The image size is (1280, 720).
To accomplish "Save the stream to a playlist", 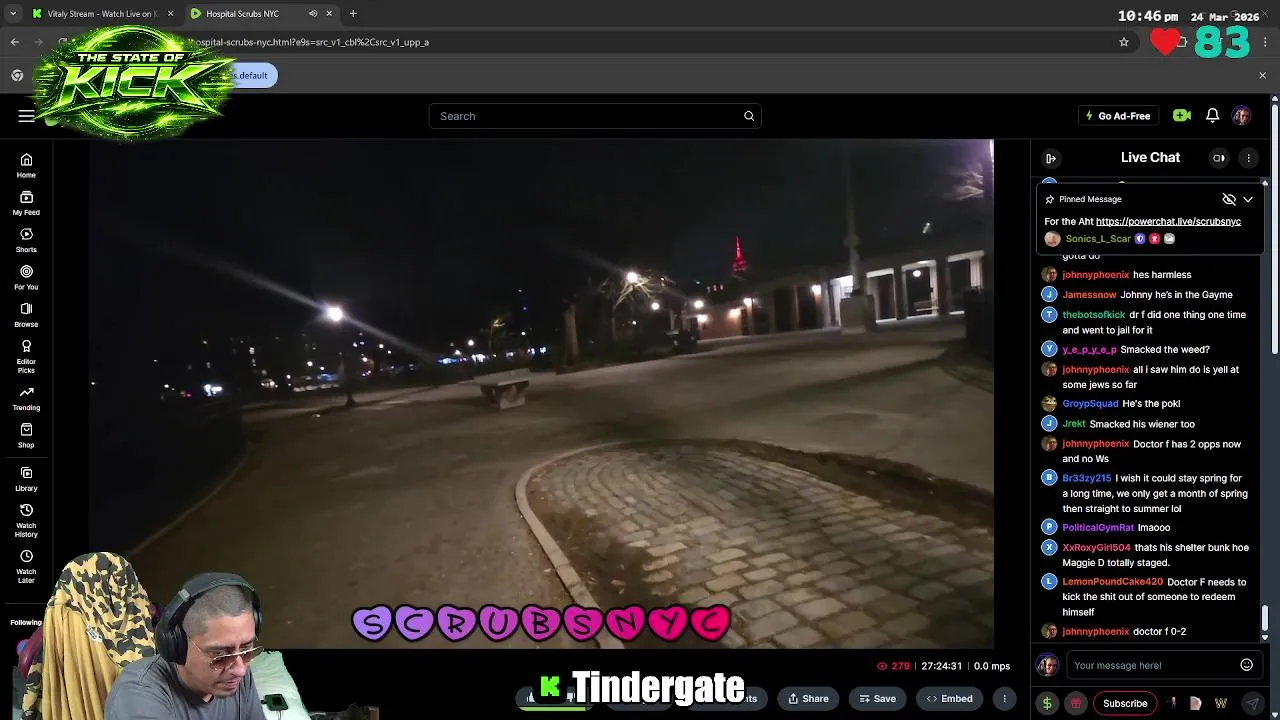I will point(877,699).
